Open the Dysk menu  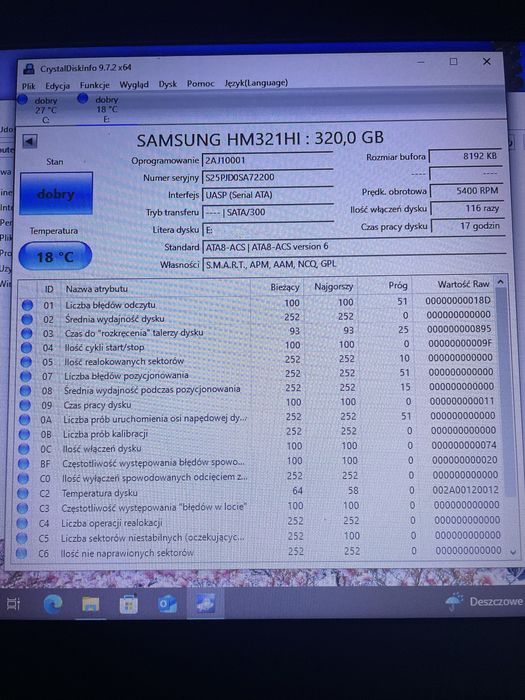tap(168, 84)
